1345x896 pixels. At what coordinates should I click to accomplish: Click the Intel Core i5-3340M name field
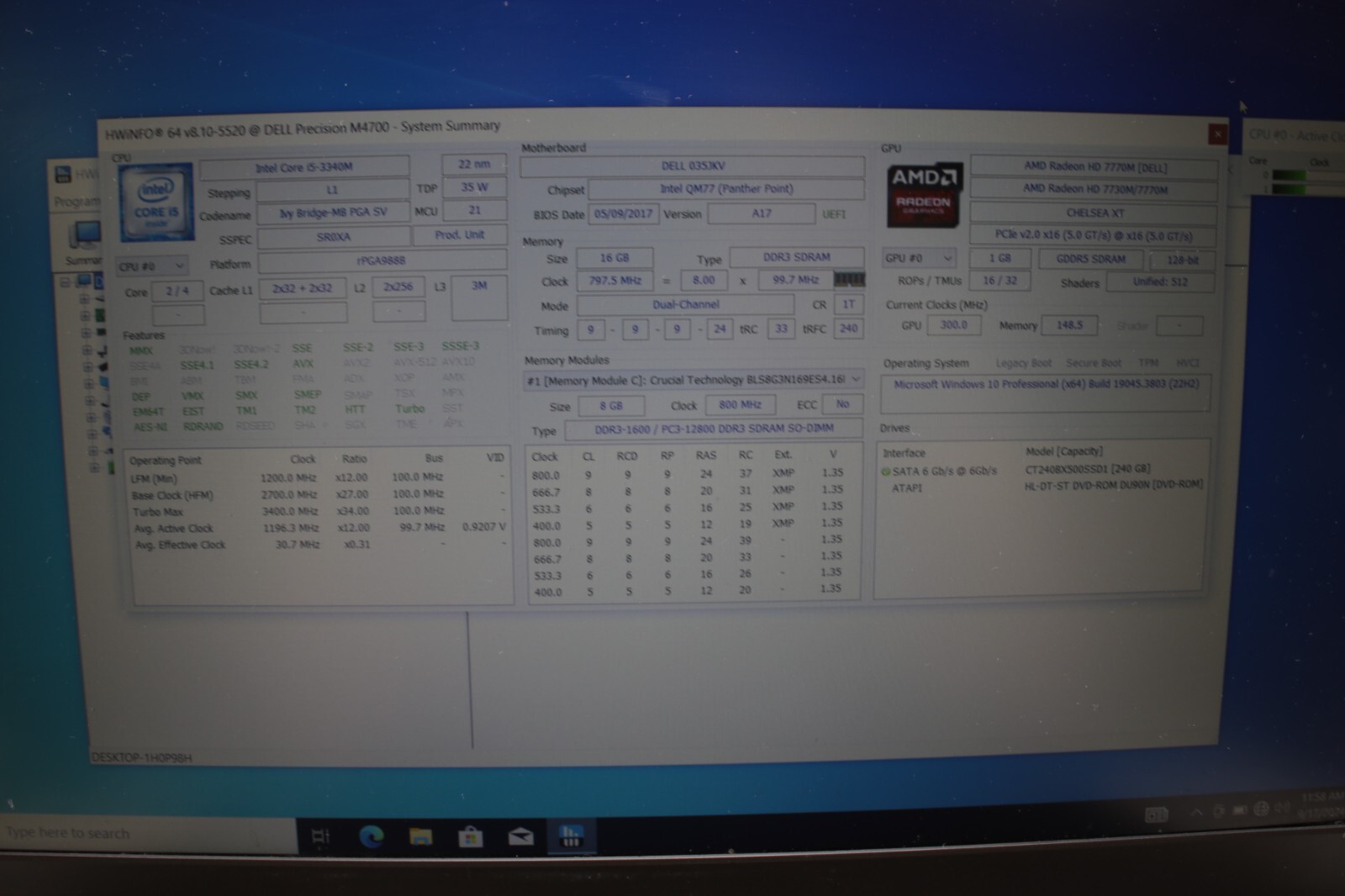(304, 167)
